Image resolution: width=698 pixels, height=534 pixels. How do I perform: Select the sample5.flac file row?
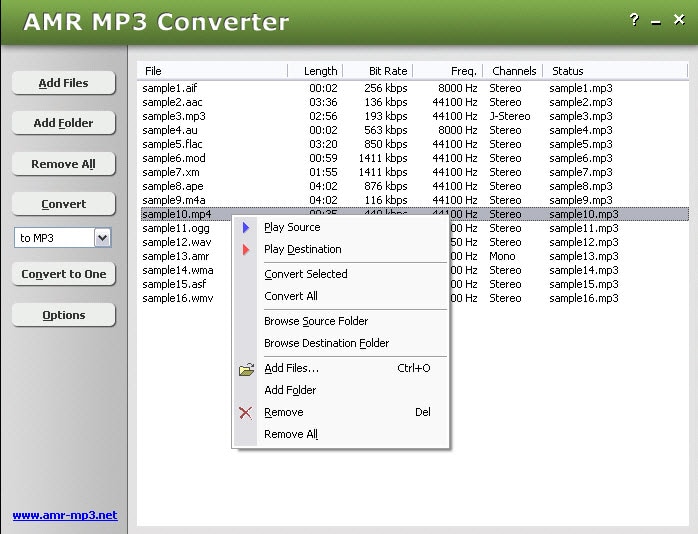pos(414,144)
